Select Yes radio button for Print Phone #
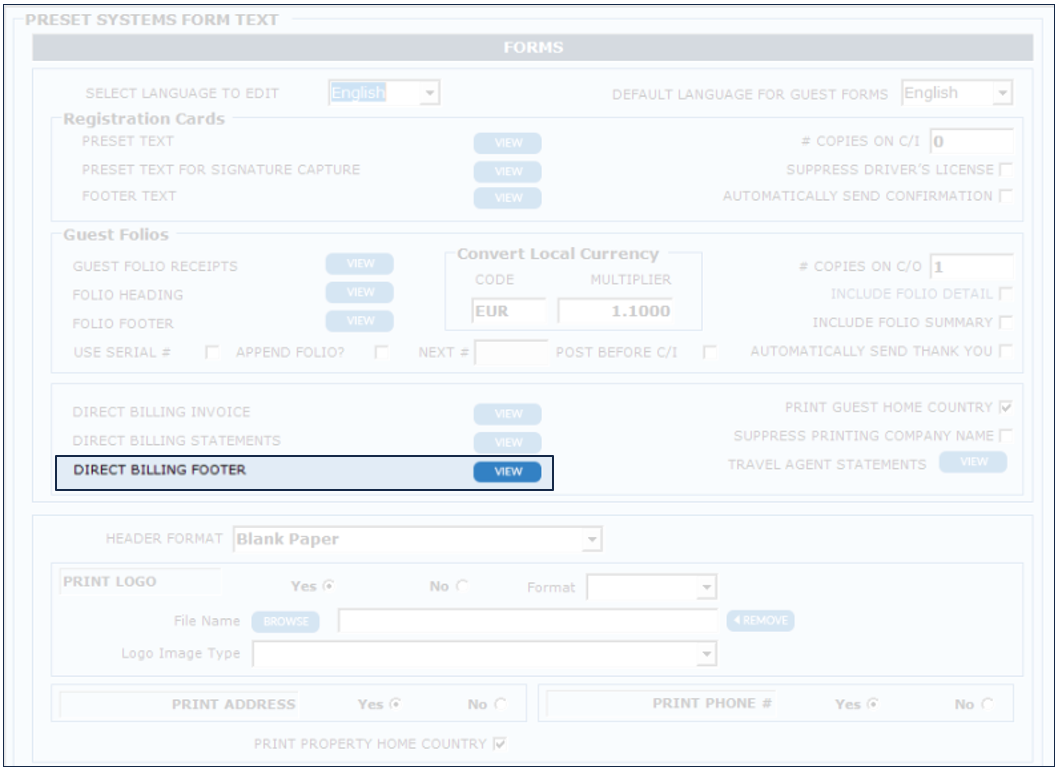Image resolution: width=1059 pixels, height=772 pixels. 870,705
